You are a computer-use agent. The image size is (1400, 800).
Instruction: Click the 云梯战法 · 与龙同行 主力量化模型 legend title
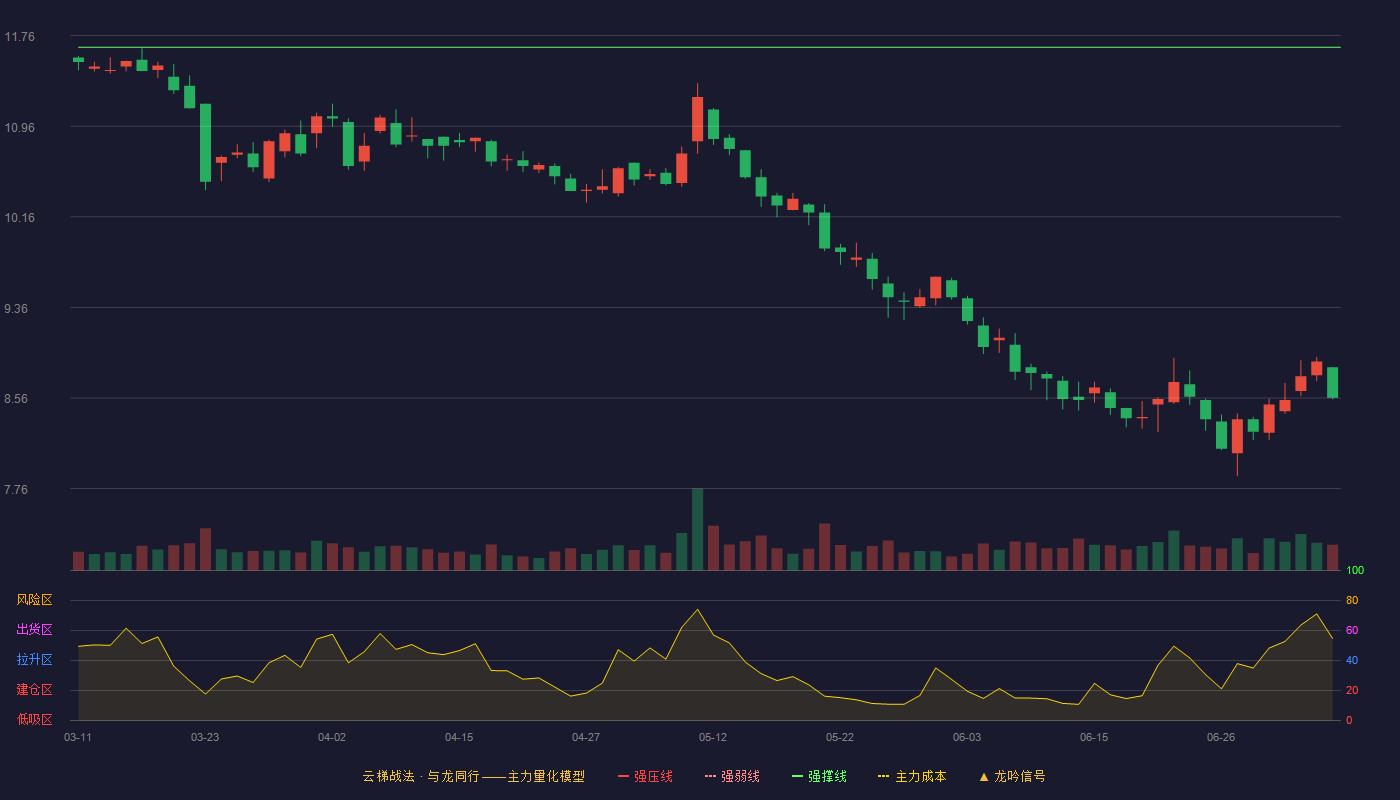coord(473,776)
